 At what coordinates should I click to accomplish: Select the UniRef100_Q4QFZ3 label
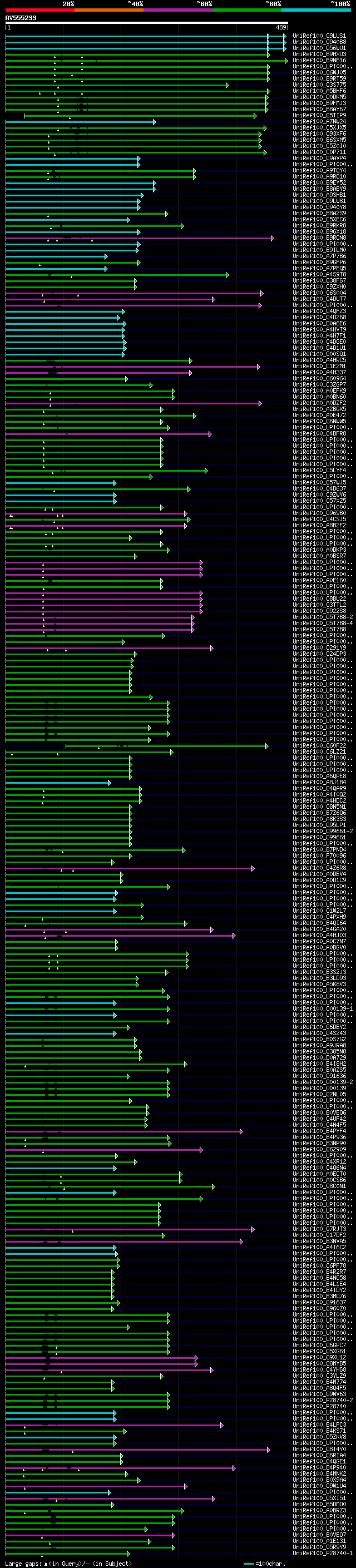pos(319,311)
